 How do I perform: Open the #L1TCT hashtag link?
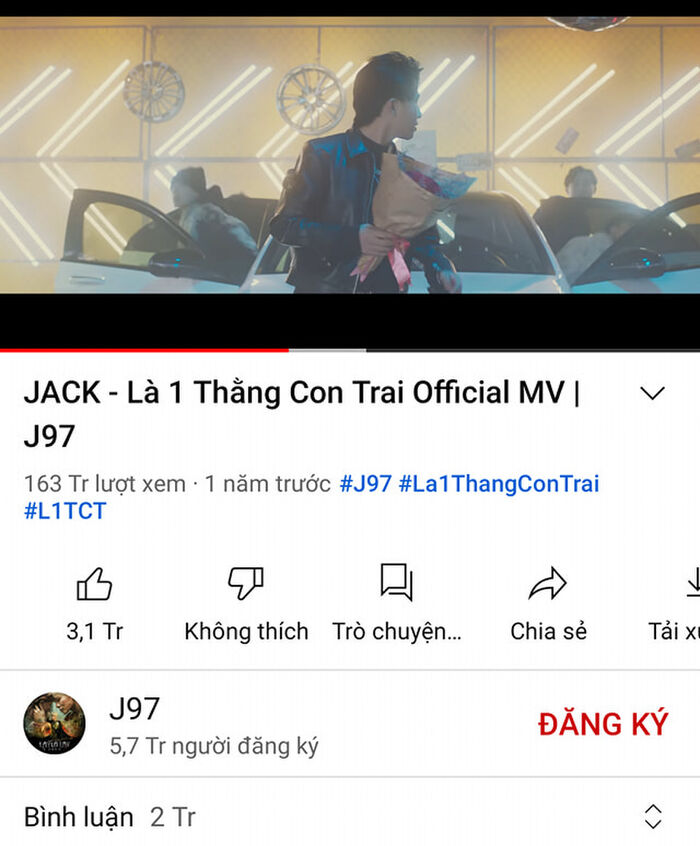pyautogui.click(x=65, y=510)
